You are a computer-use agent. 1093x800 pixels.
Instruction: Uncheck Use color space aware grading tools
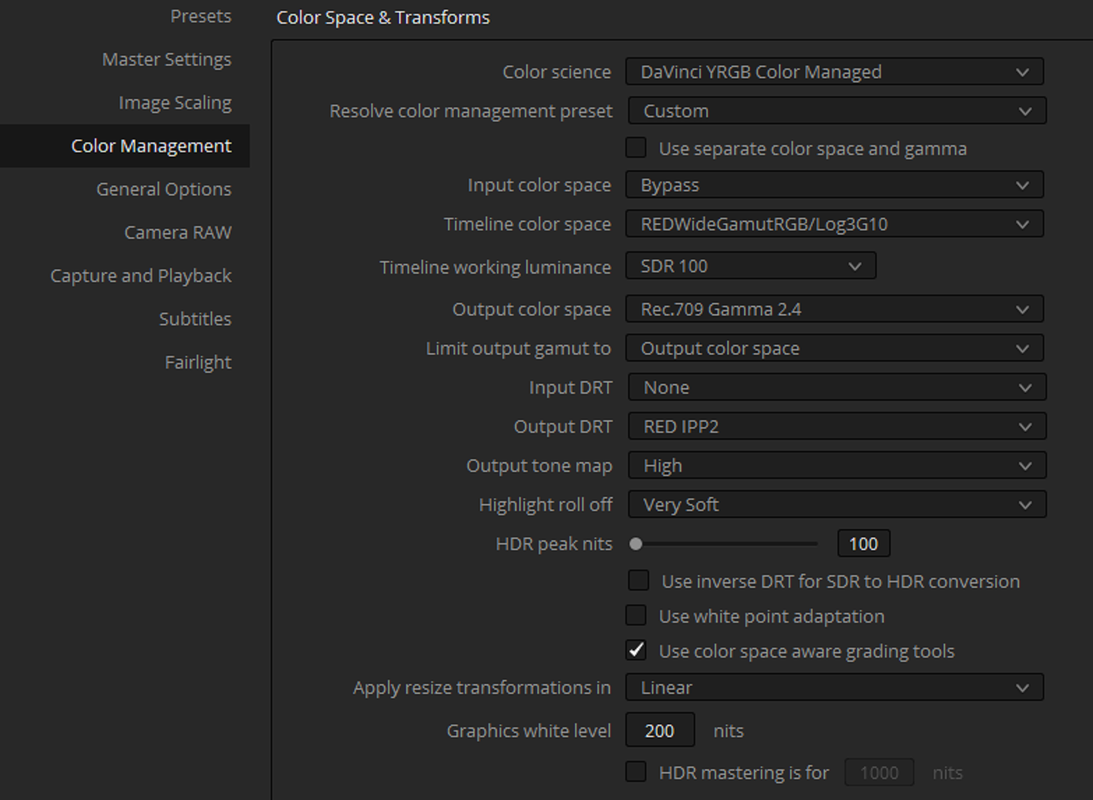[636, 650]
